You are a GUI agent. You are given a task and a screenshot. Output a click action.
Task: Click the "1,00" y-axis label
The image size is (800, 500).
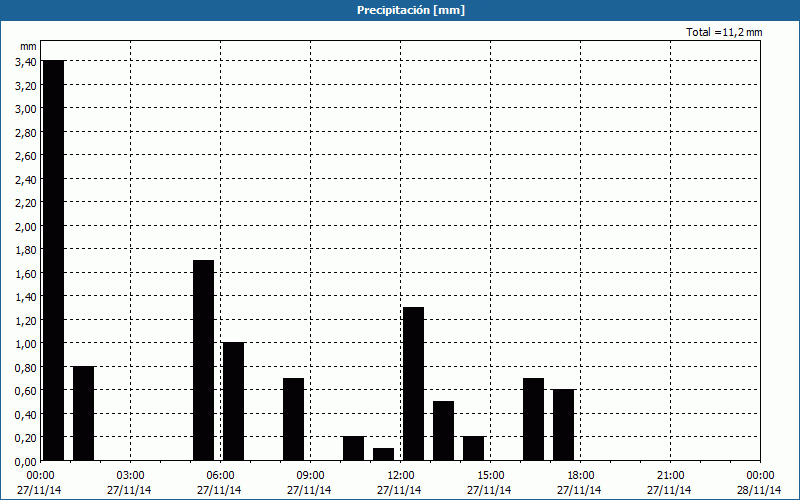click(26, 343)
